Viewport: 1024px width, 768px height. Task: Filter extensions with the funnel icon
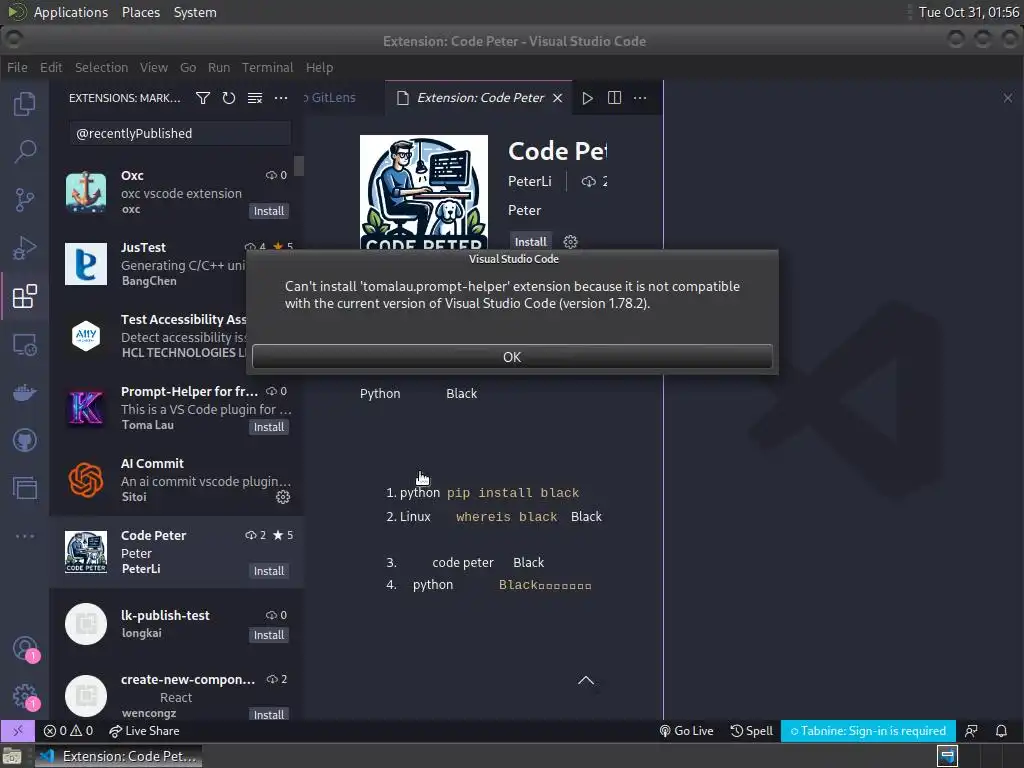[x=202, y=98]
